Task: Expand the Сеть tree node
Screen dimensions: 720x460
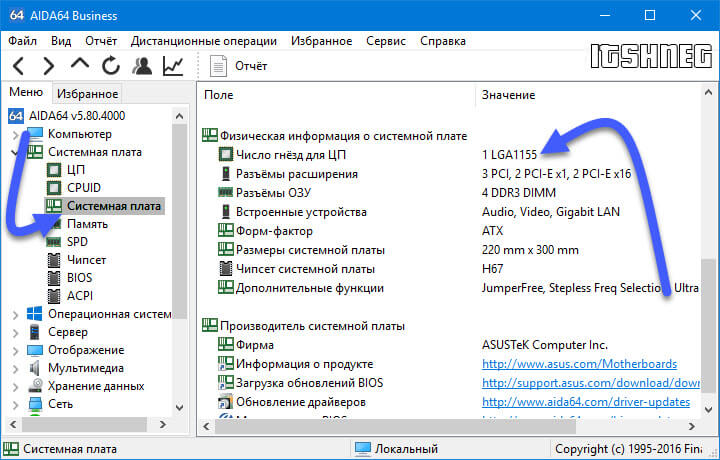Action: (16, 405)
